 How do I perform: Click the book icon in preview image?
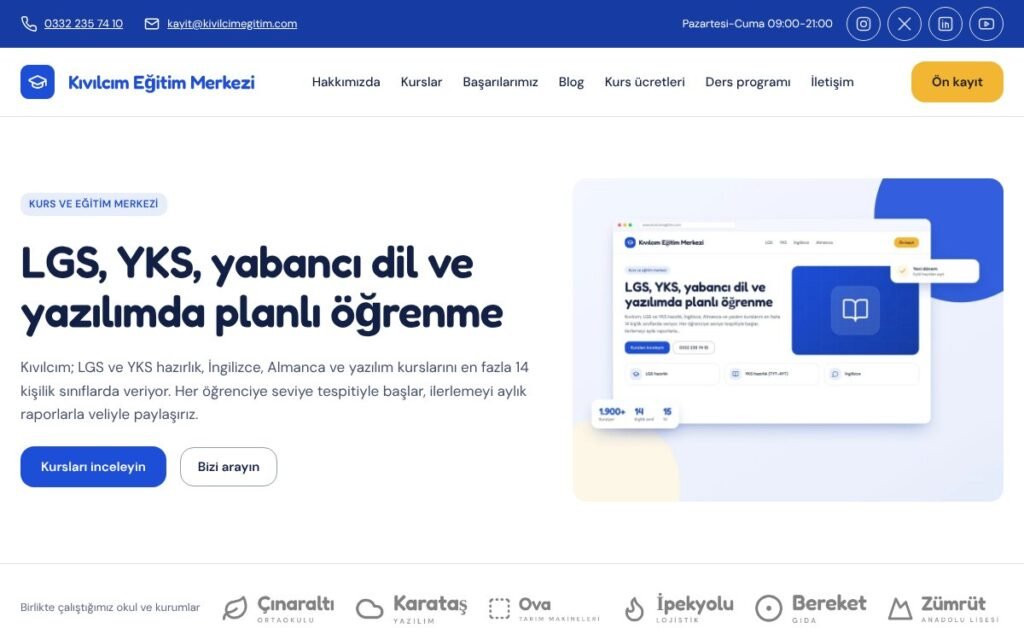coord(855,310)
